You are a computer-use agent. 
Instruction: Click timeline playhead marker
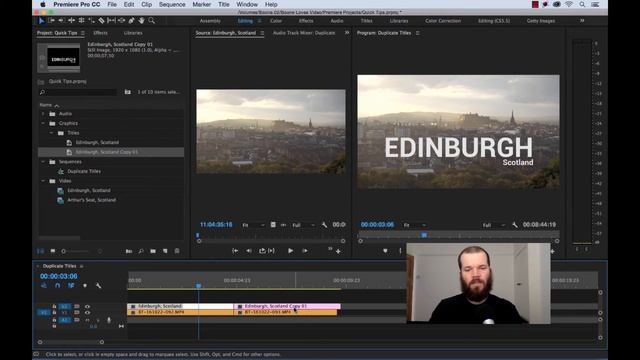click(x=198, y=286)
